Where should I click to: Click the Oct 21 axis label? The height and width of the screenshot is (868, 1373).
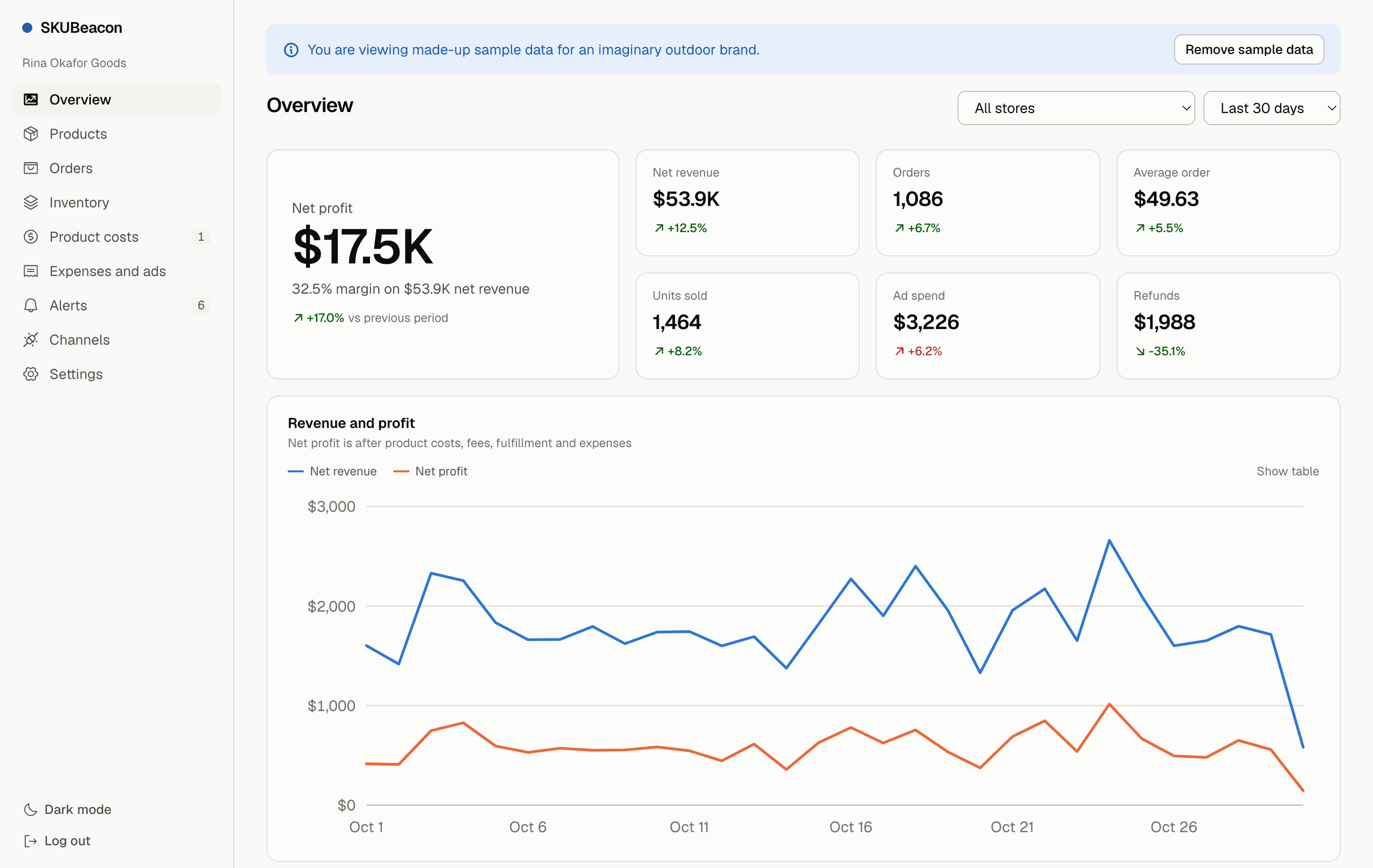[x=1012, y=827]
